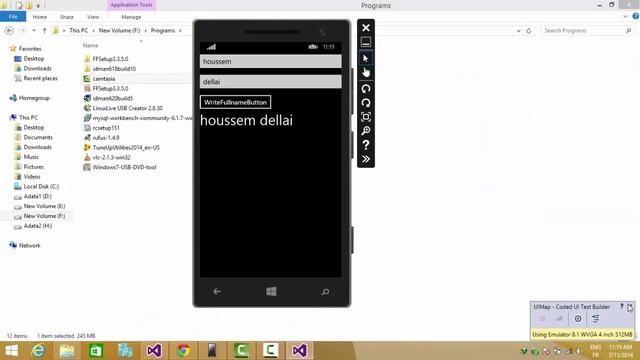Image resolution: width=640 pixels, height=360 pixels.
Task: Select the mysql-workbench-community installer file
Action: pyautogui.click(x=142, y=118)
